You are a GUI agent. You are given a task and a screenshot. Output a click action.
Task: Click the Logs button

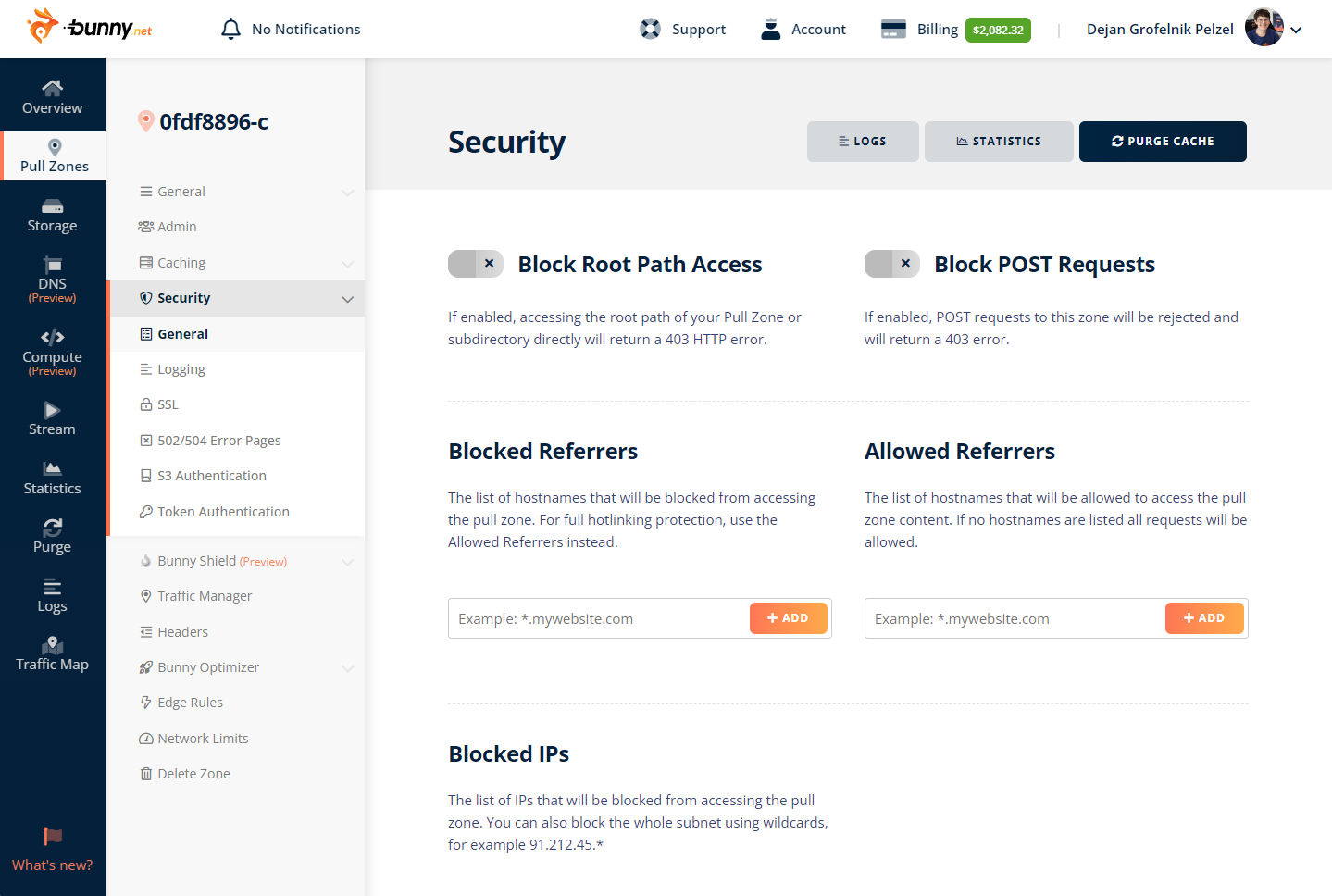pos(863,142)
